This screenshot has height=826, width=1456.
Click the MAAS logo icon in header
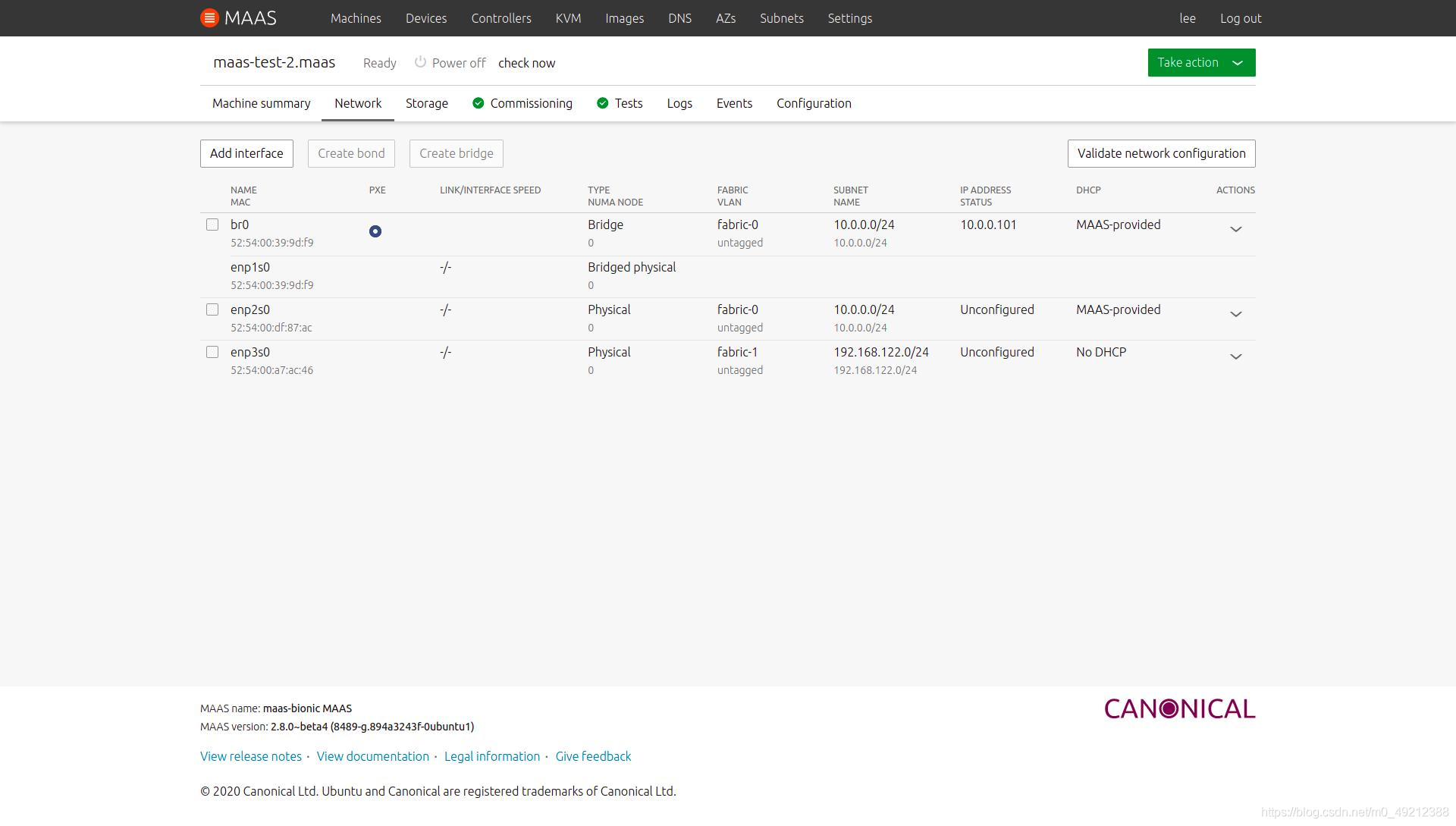208,18
